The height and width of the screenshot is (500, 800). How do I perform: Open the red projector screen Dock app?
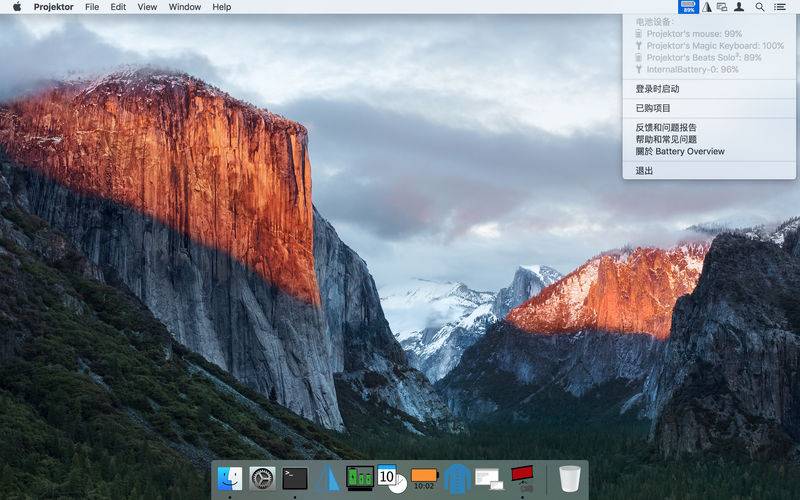pos(522,479)
